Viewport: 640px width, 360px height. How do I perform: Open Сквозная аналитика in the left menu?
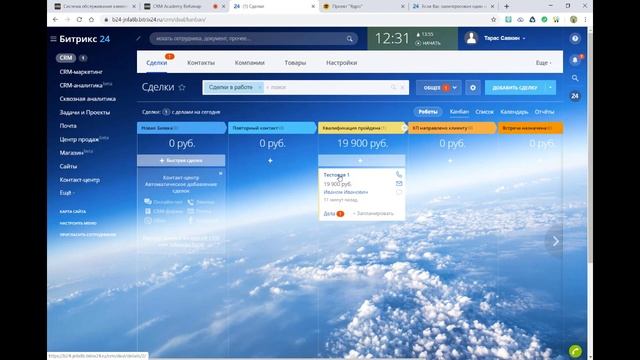(87, 99)
